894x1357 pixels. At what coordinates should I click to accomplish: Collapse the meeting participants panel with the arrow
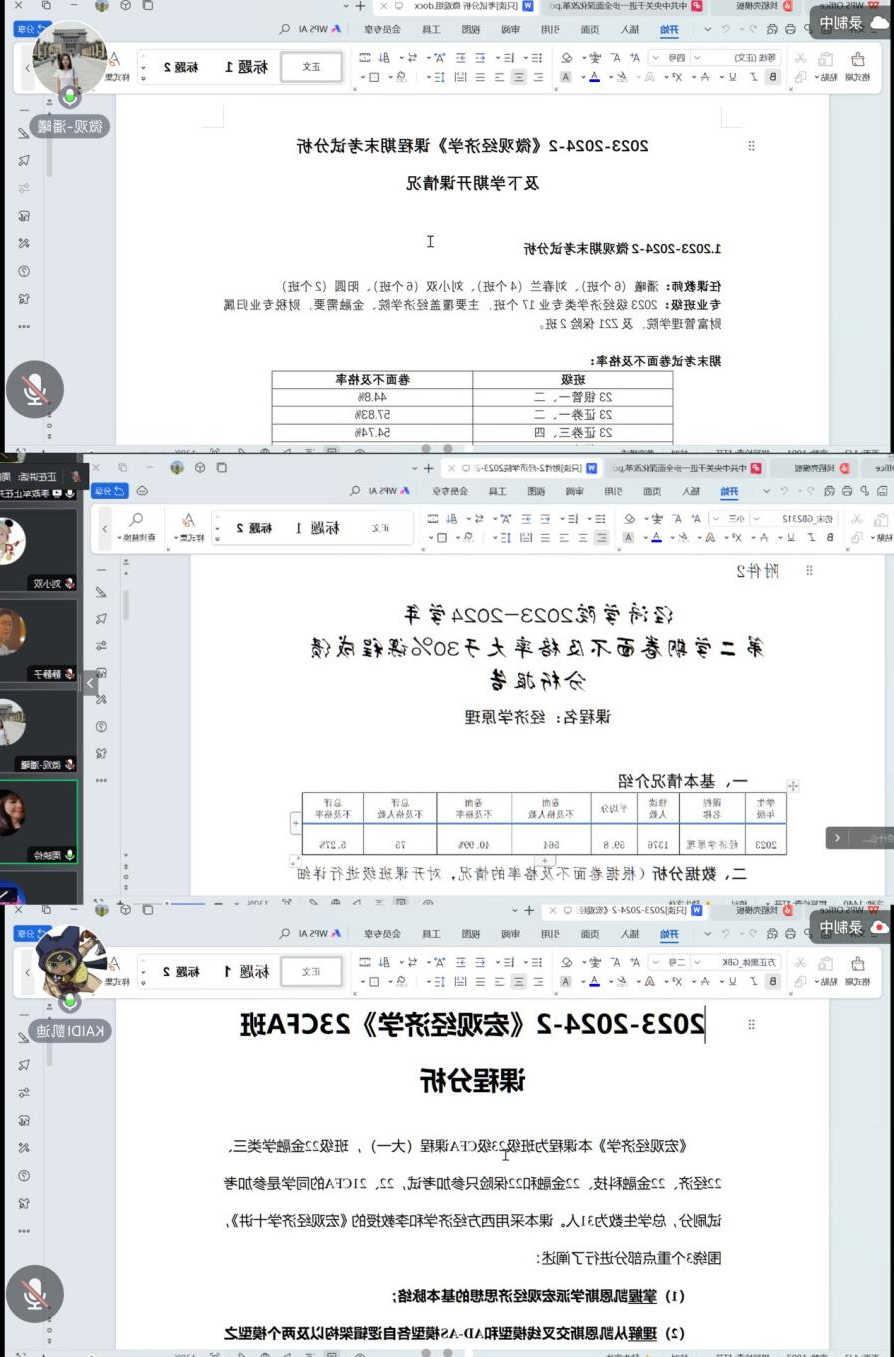point(90,683)
